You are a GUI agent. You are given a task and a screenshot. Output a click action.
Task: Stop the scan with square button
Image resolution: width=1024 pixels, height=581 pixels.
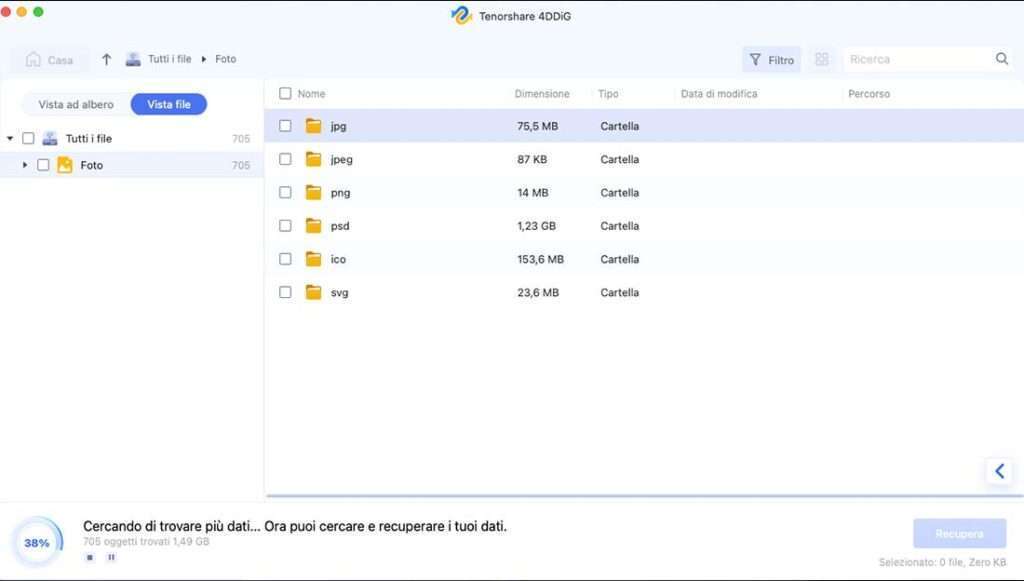[90, 557]
